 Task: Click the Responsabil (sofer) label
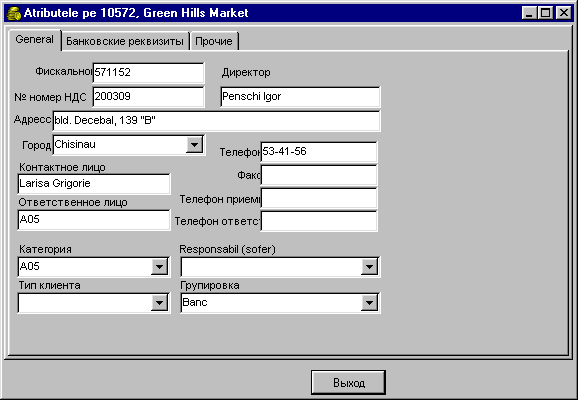[x=227, y=249]
